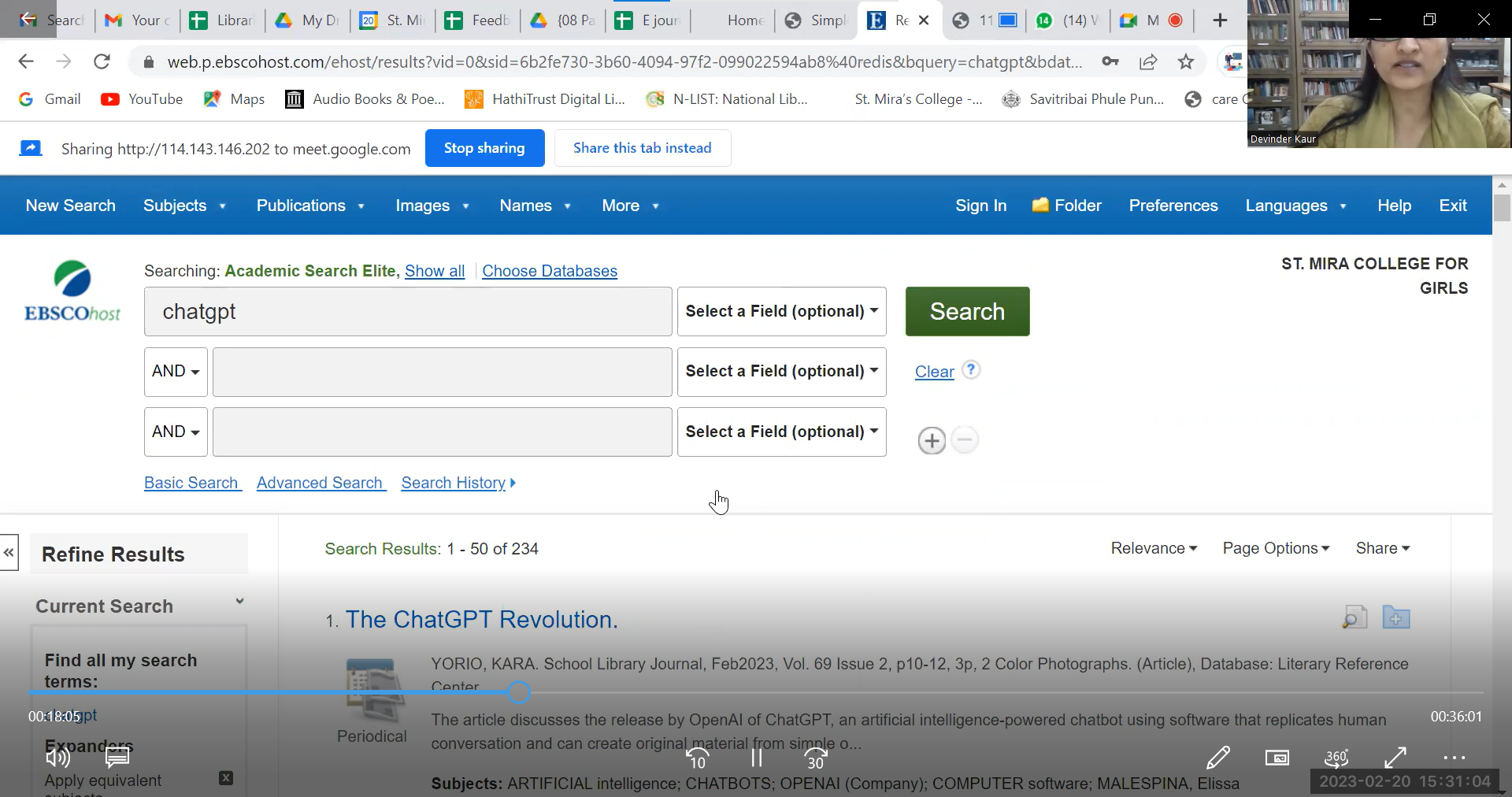Pause the video playback
Image resolution: width=1512 pixels, height=797 pixels.
point(756,758)
